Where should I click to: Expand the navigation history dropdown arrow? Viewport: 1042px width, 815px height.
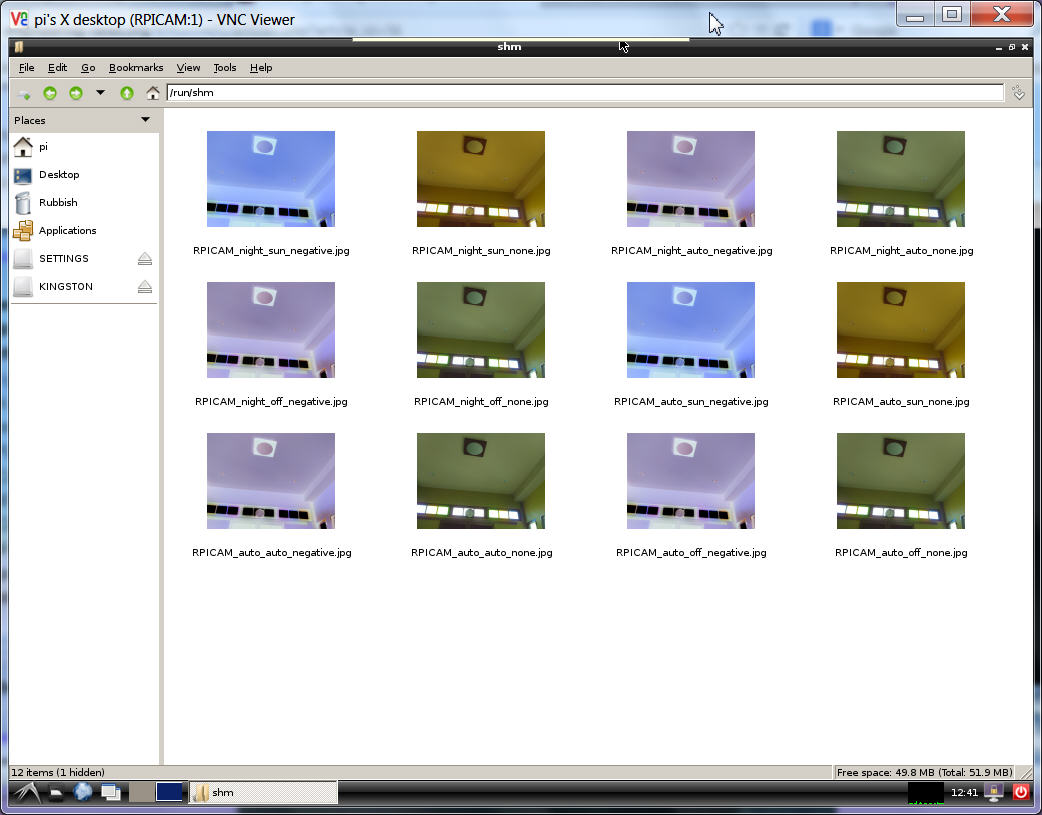(x=100, y=93)
